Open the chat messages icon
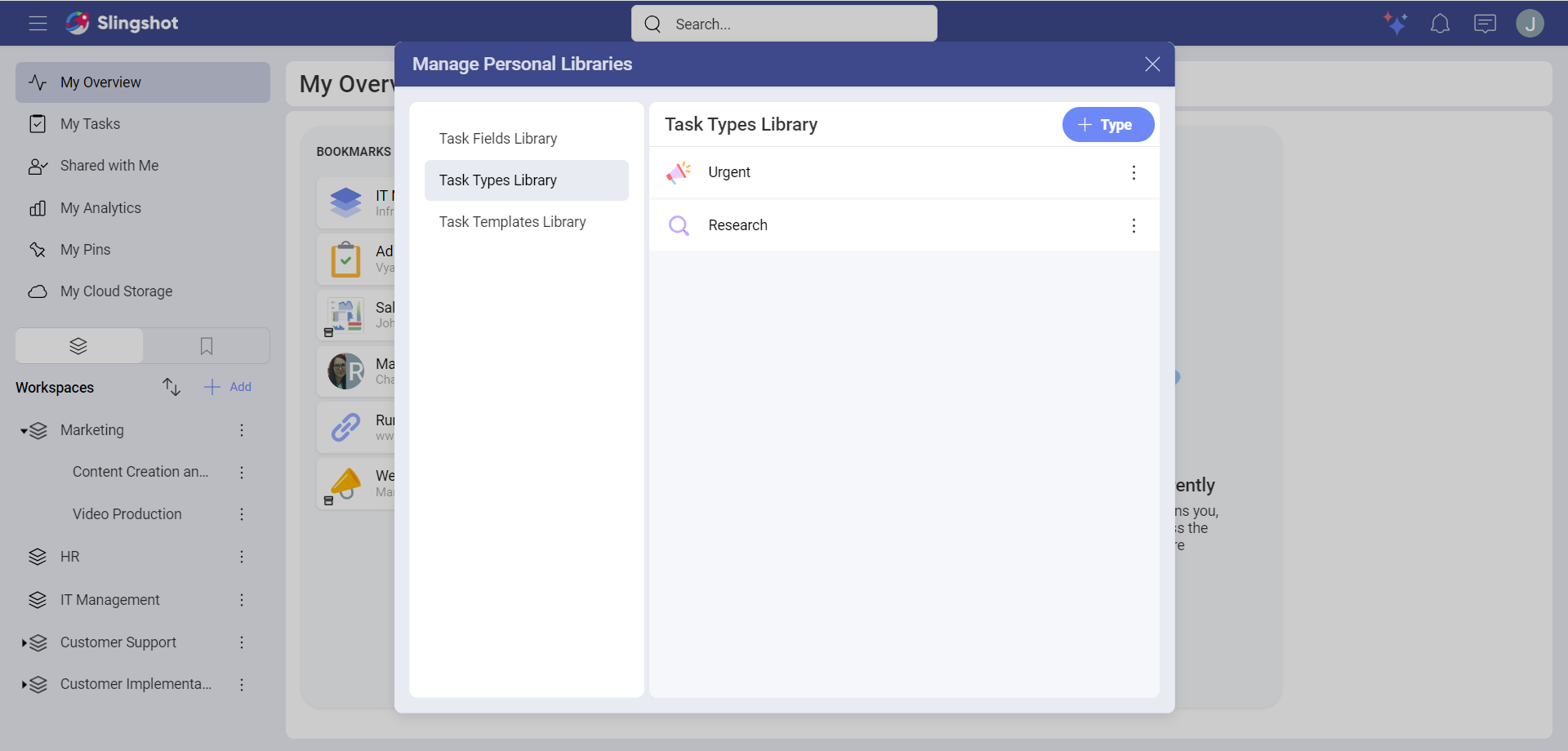The width and height of the screenshot is (1568, 751). (x=1485, y=24)
